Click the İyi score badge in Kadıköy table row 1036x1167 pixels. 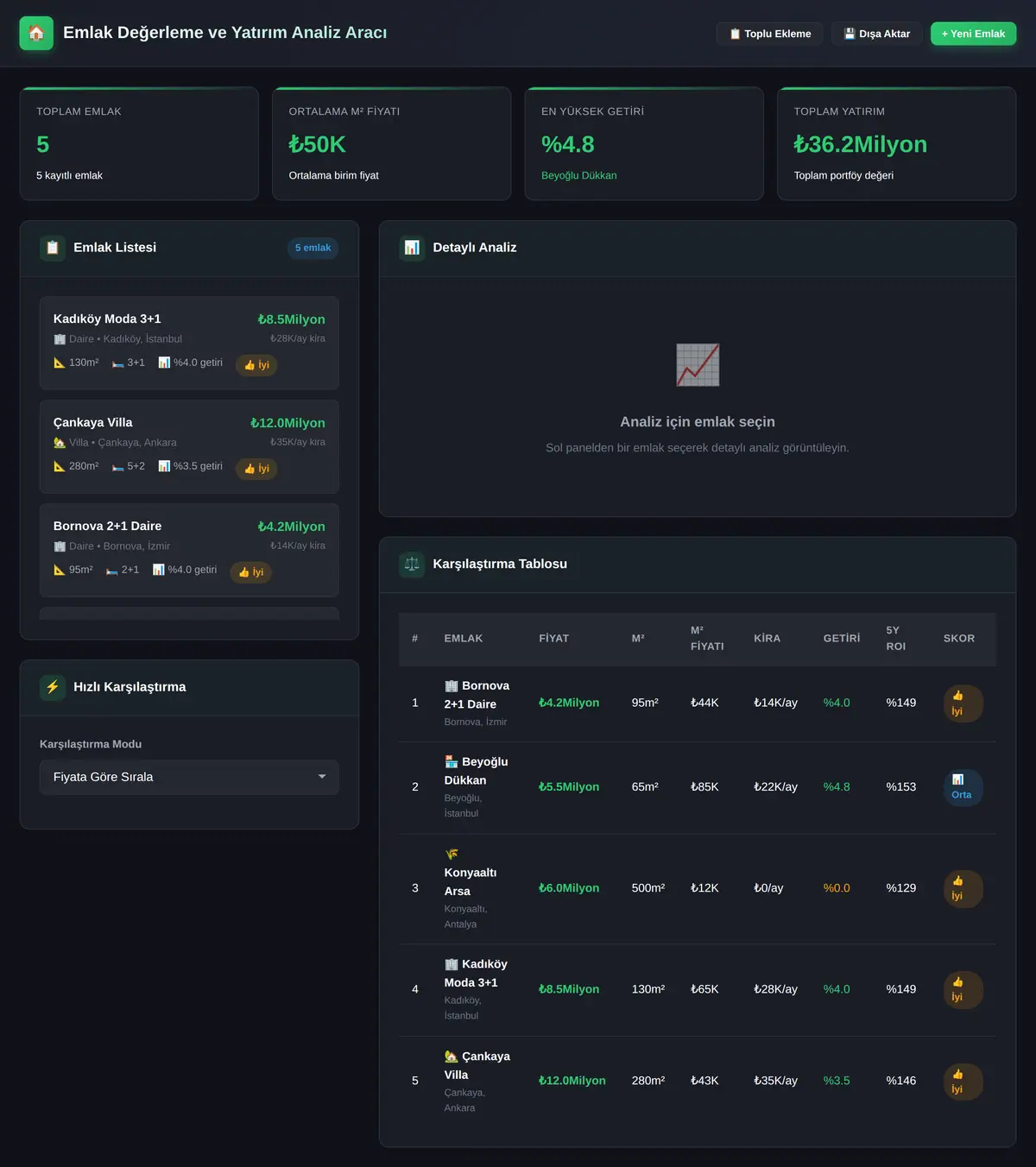pos(963,989)
